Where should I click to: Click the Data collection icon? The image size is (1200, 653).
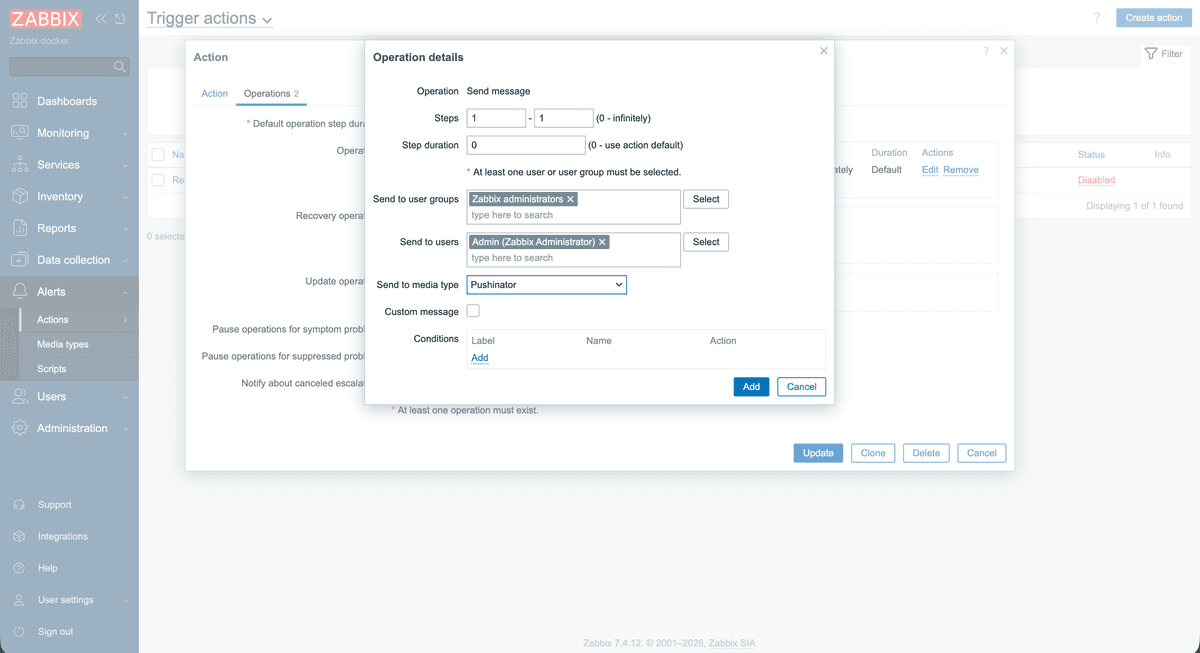[x=20, y=260]
